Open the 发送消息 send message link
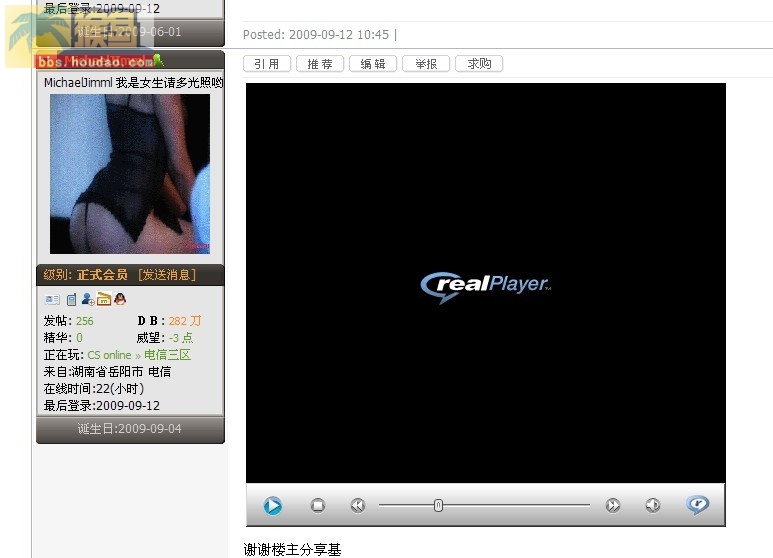 (167, 275)
